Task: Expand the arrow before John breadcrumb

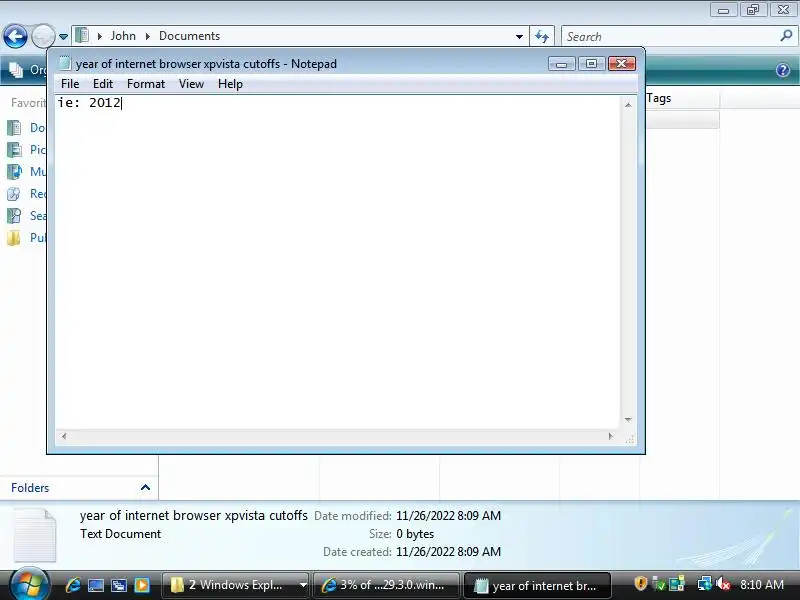Action: click(100, 36)
